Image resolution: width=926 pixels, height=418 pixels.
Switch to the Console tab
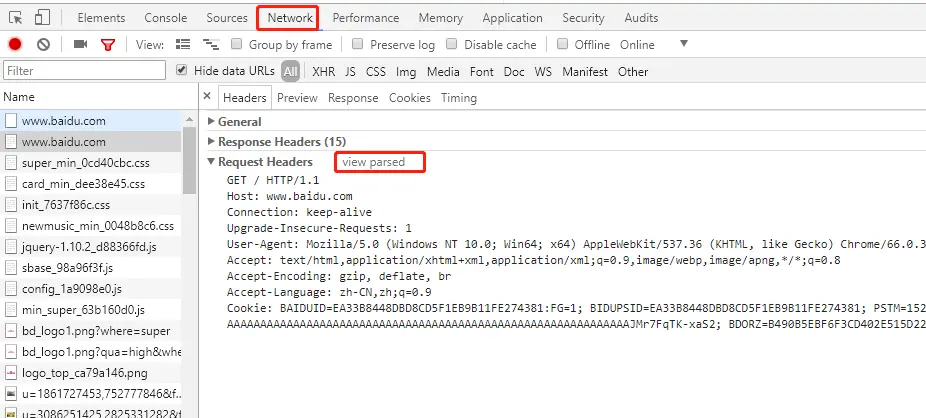166,18
